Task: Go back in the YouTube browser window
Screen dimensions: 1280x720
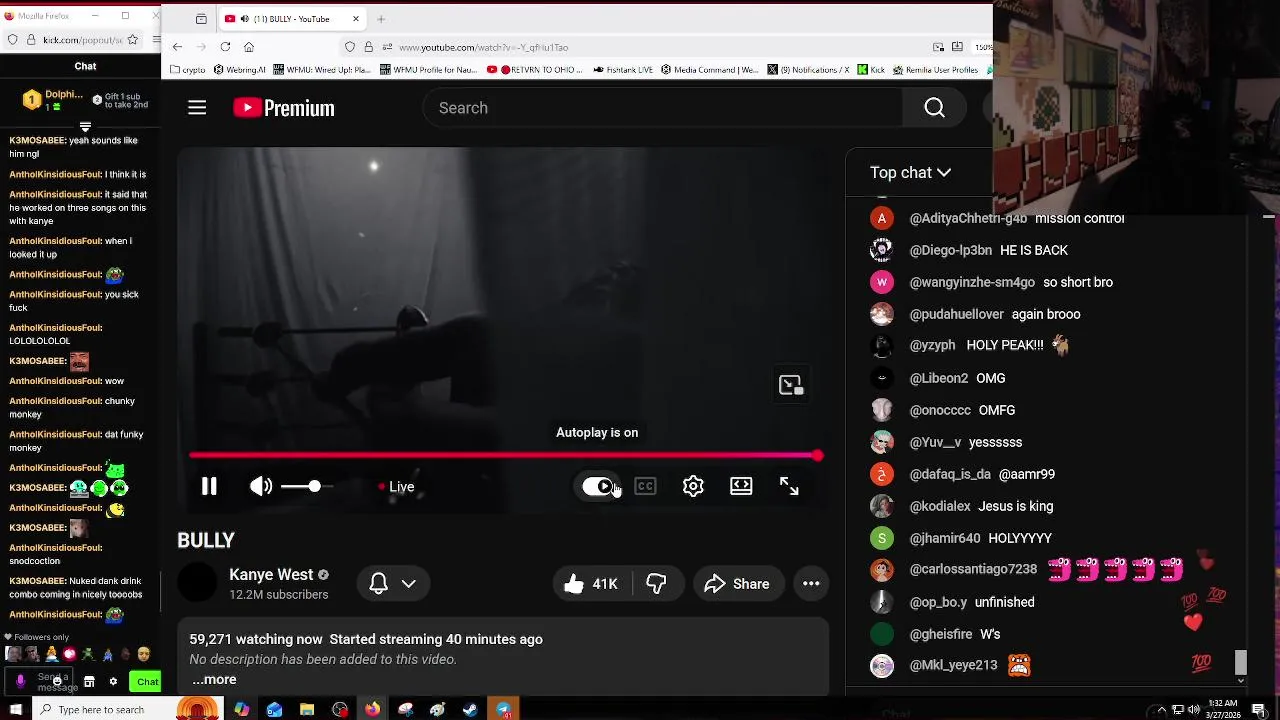Action: (177, 47)
